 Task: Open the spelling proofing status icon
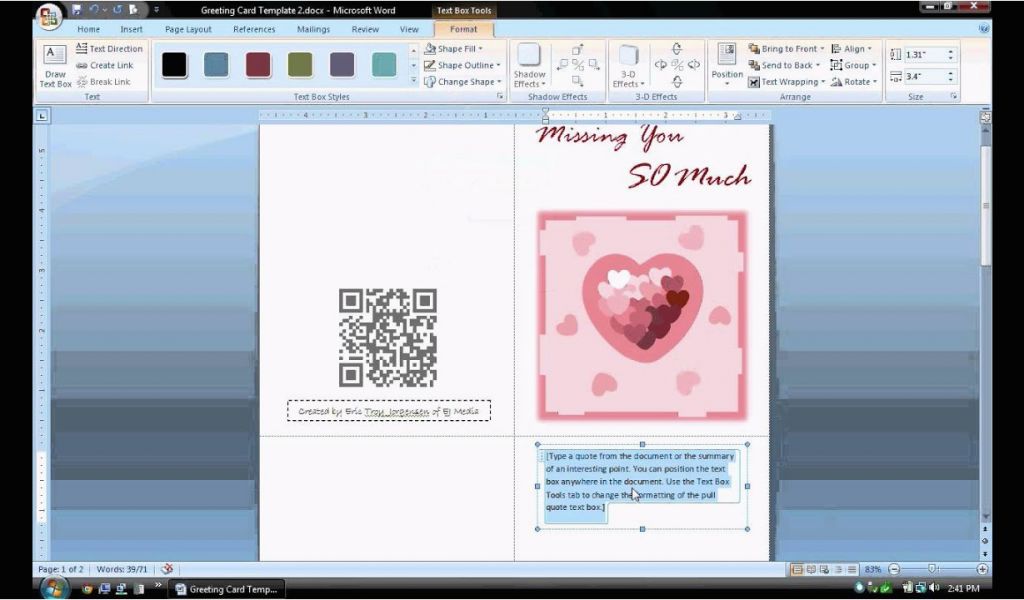[167, 569]
